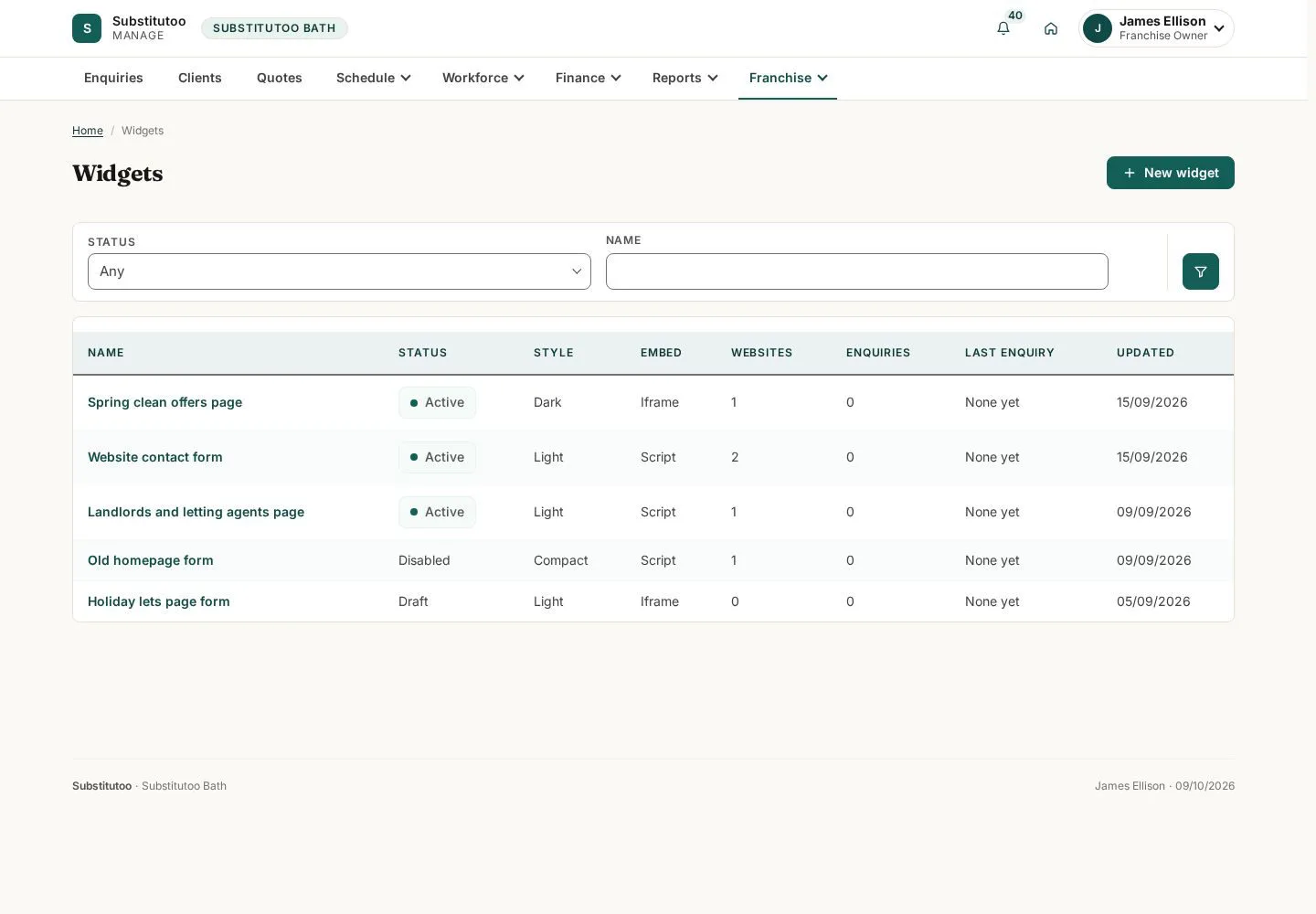Click the Last Enquiry column header
The width and height of the screenshot is (1316, 914).
coord(1010,353)
